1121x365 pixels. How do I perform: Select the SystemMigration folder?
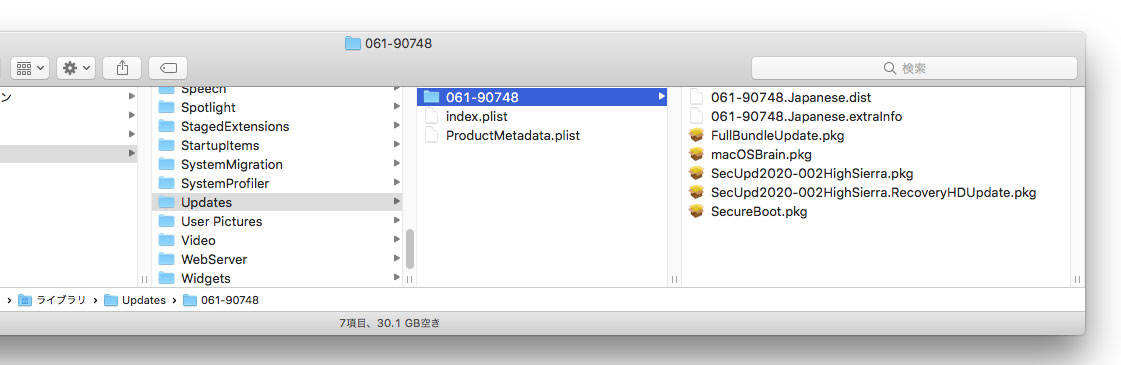click(277, 164)
